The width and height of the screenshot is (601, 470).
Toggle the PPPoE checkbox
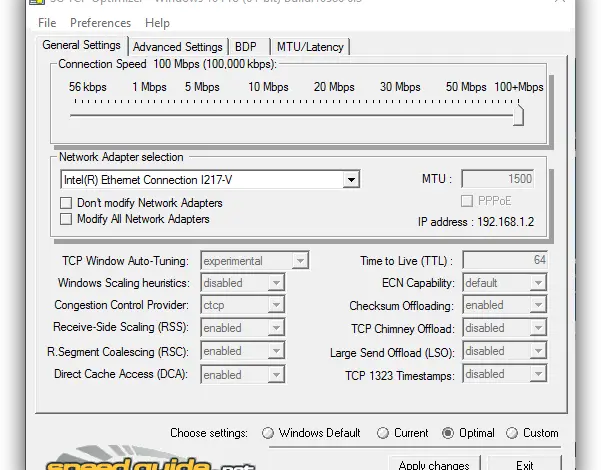(x=466, y=201)
